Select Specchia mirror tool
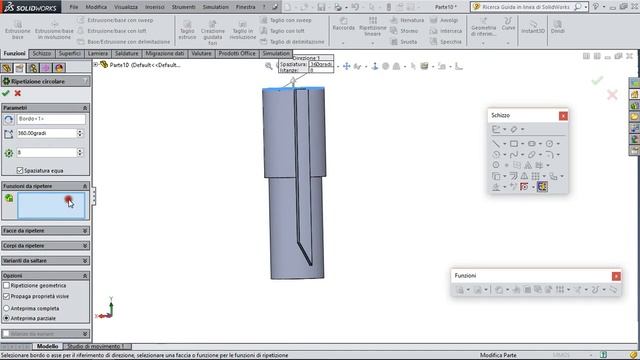The width and height of the screenshot is (640, 360). 446,42
